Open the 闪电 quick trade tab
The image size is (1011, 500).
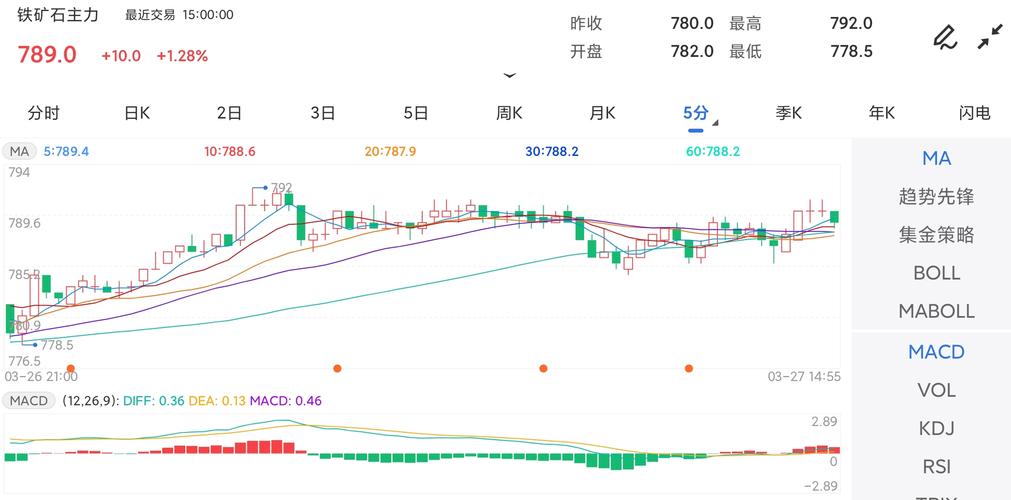(x=974, y=113)
